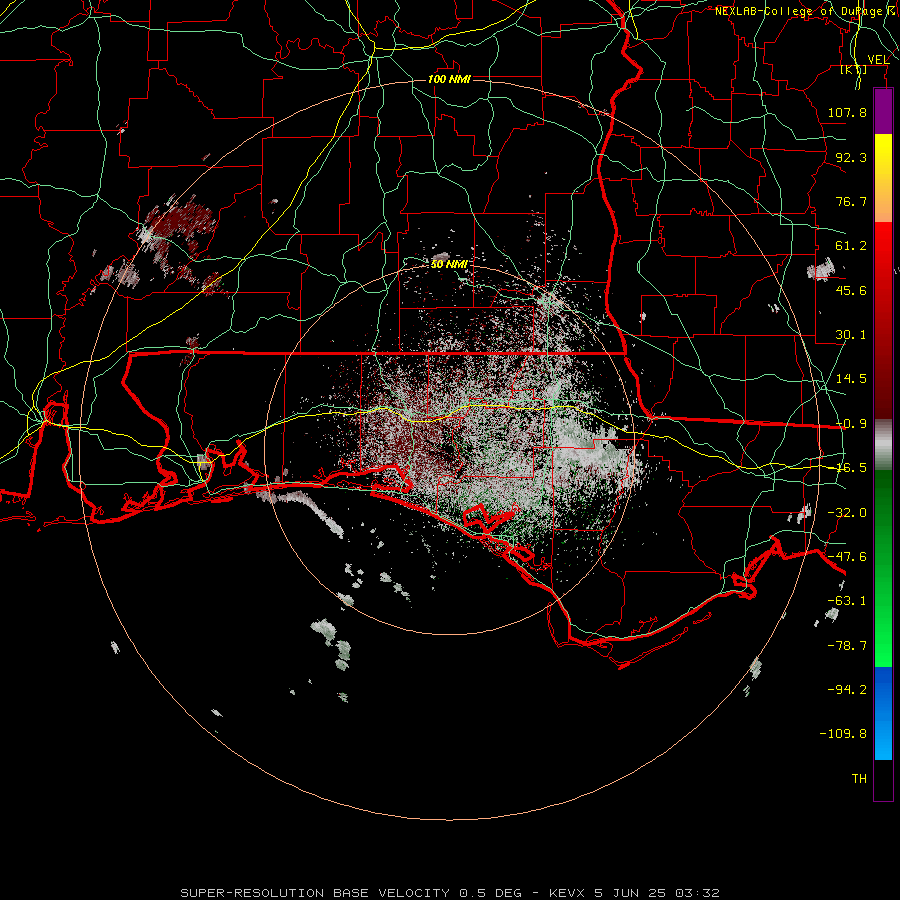Click the -32.0 velocity scale value
Viewport: 900px width, 900px height.
coord(847,513)
